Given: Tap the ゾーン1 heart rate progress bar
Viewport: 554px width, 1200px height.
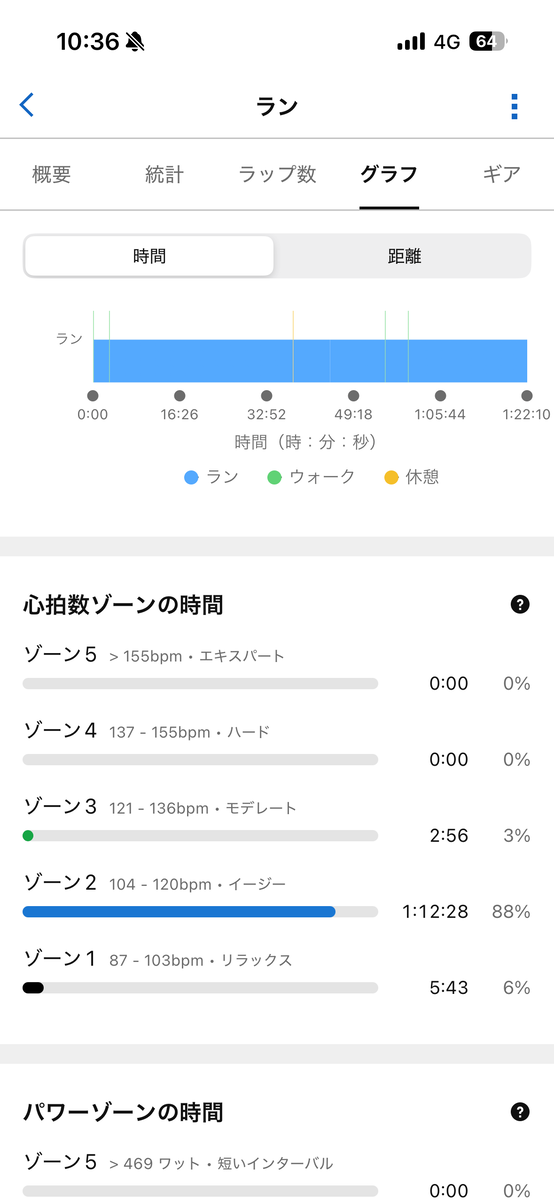Looking at the screenshot, I should pos(200,988).
